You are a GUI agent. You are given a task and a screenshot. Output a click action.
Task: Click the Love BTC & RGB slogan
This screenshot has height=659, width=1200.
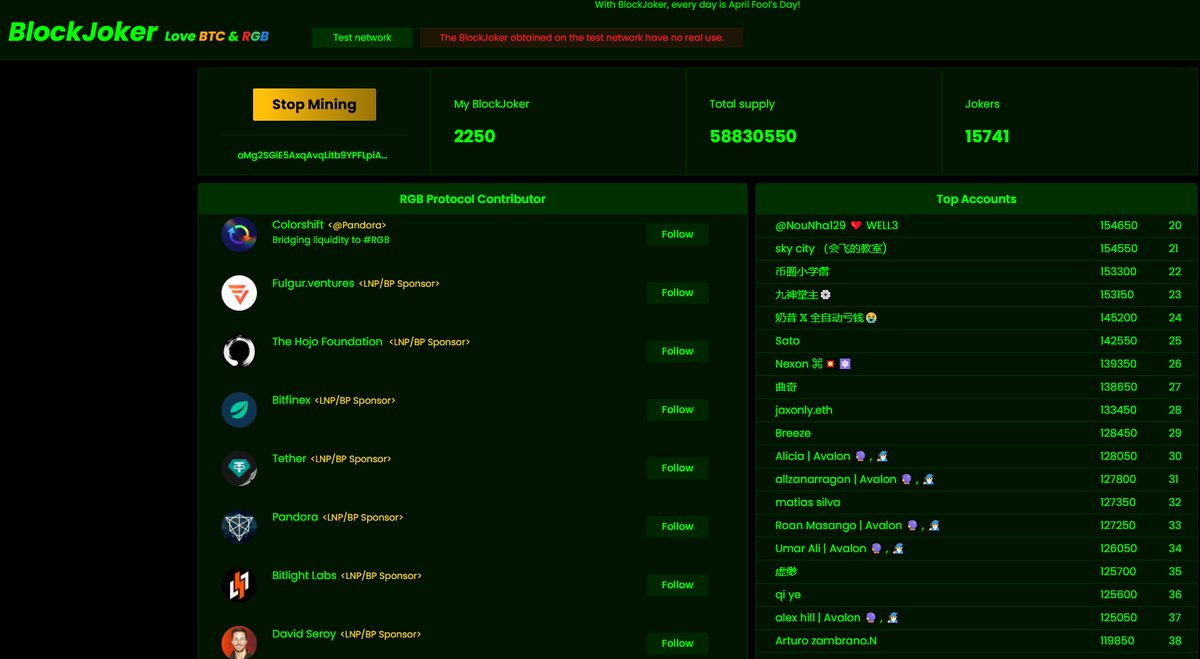pyautogui.click(x=217, y=36)
